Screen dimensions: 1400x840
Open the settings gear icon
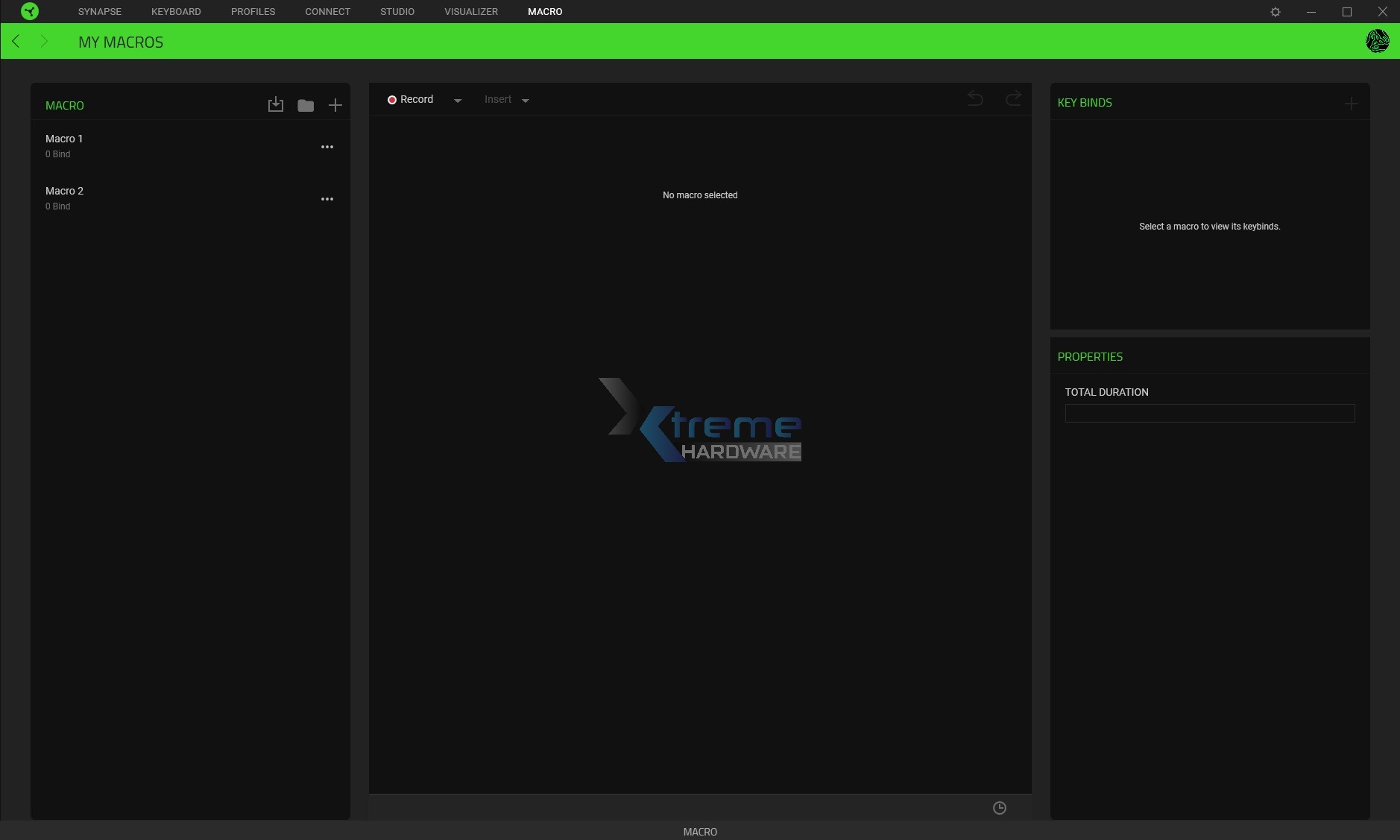[1276, 12]
